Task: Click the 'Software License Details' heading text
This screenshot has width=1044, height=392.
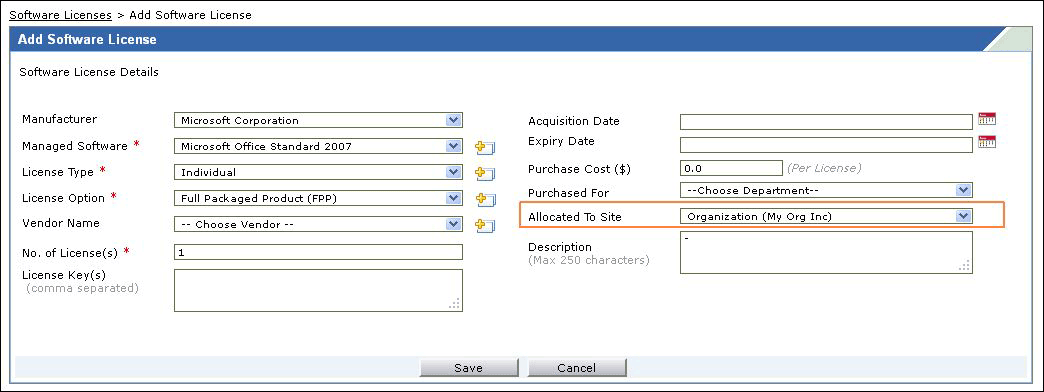Action: pos(89,72)
